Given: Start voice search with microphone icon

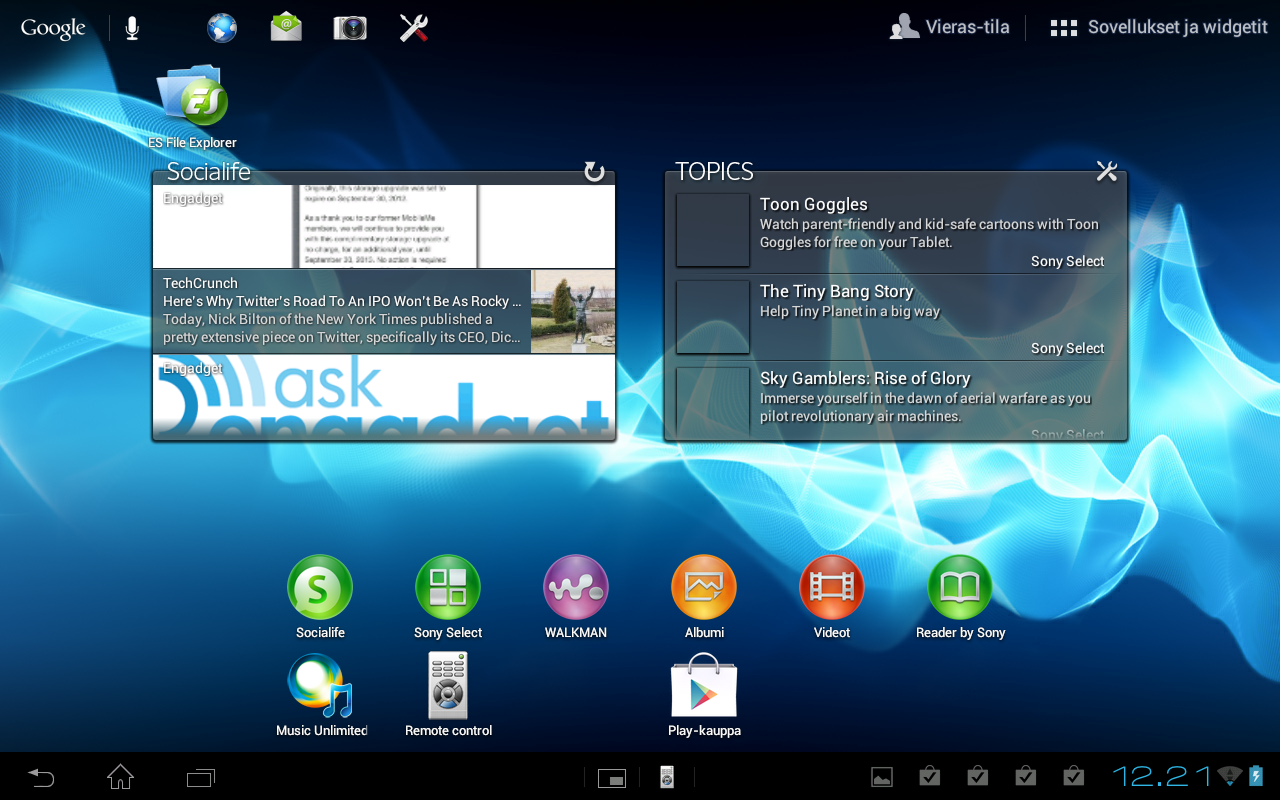Looking at the screenshot, I should coord(132,28).
